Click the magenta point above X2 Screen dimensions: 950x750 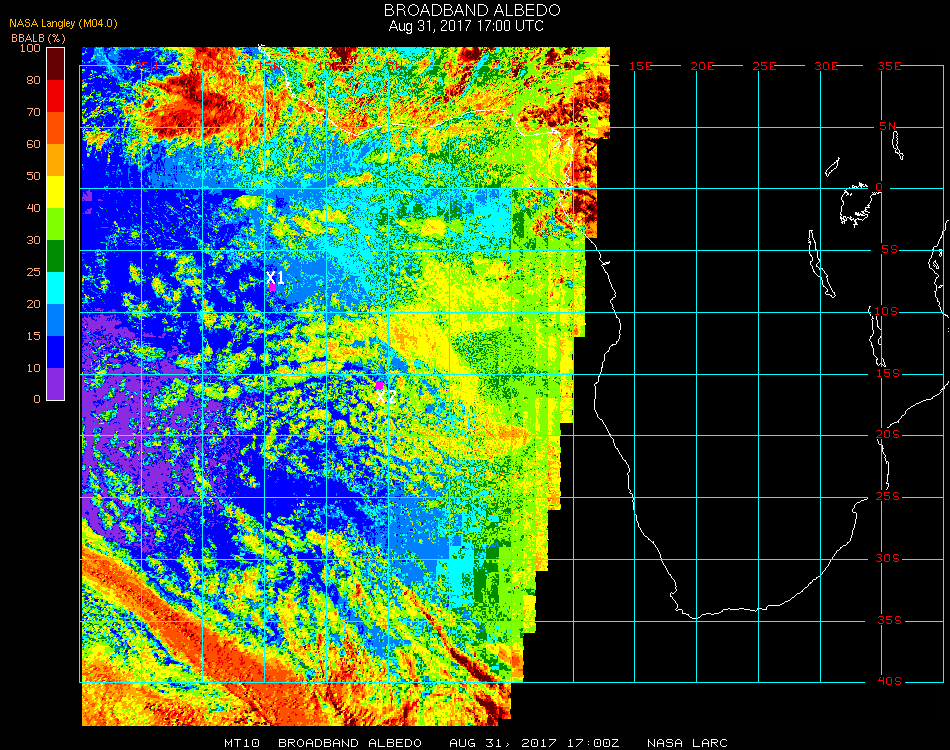pyautogui.click(x=379, y=385)
